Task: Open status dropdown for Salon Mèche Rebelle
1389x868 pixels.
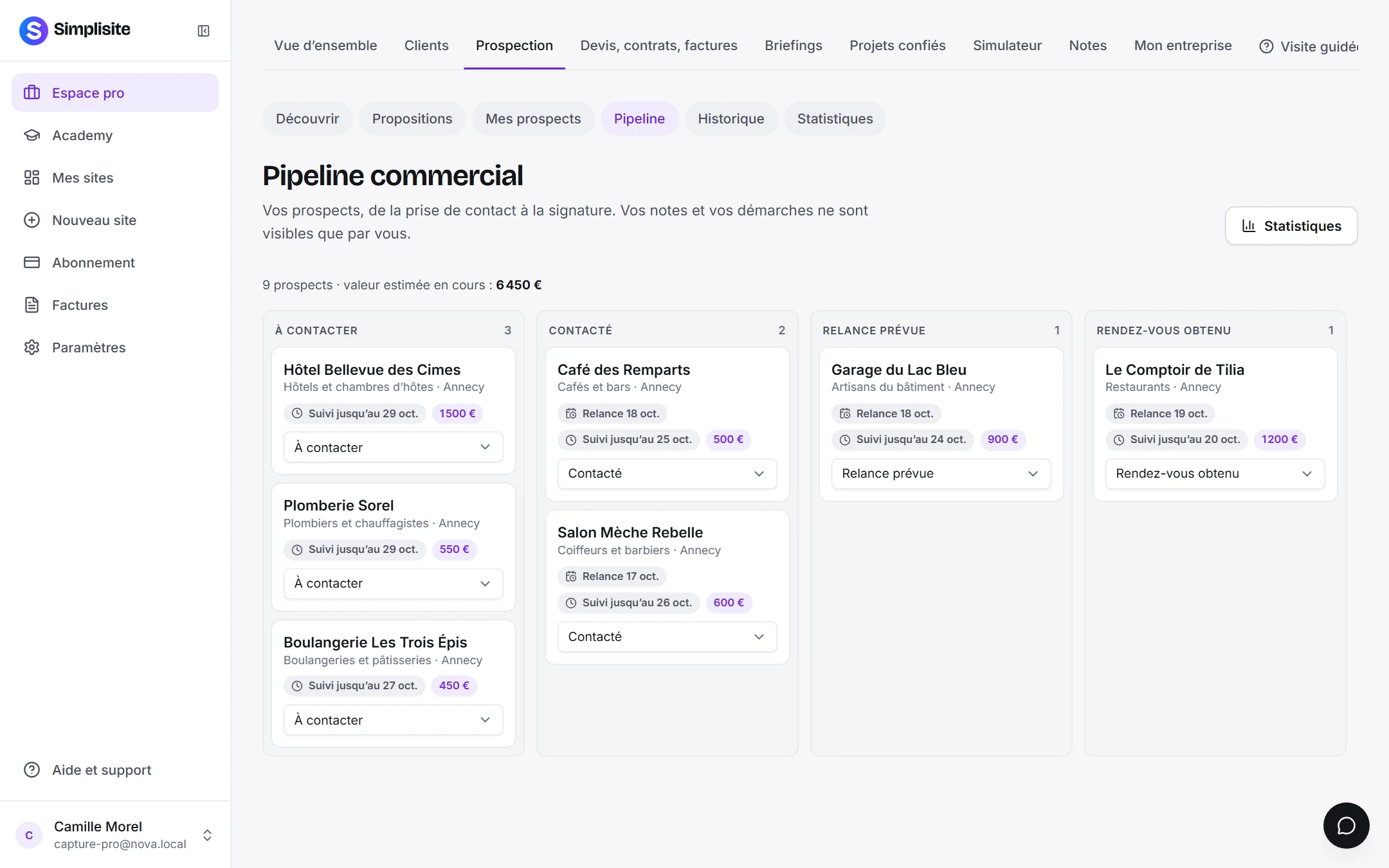Action: pyautogui.click(x=667, y=637)
